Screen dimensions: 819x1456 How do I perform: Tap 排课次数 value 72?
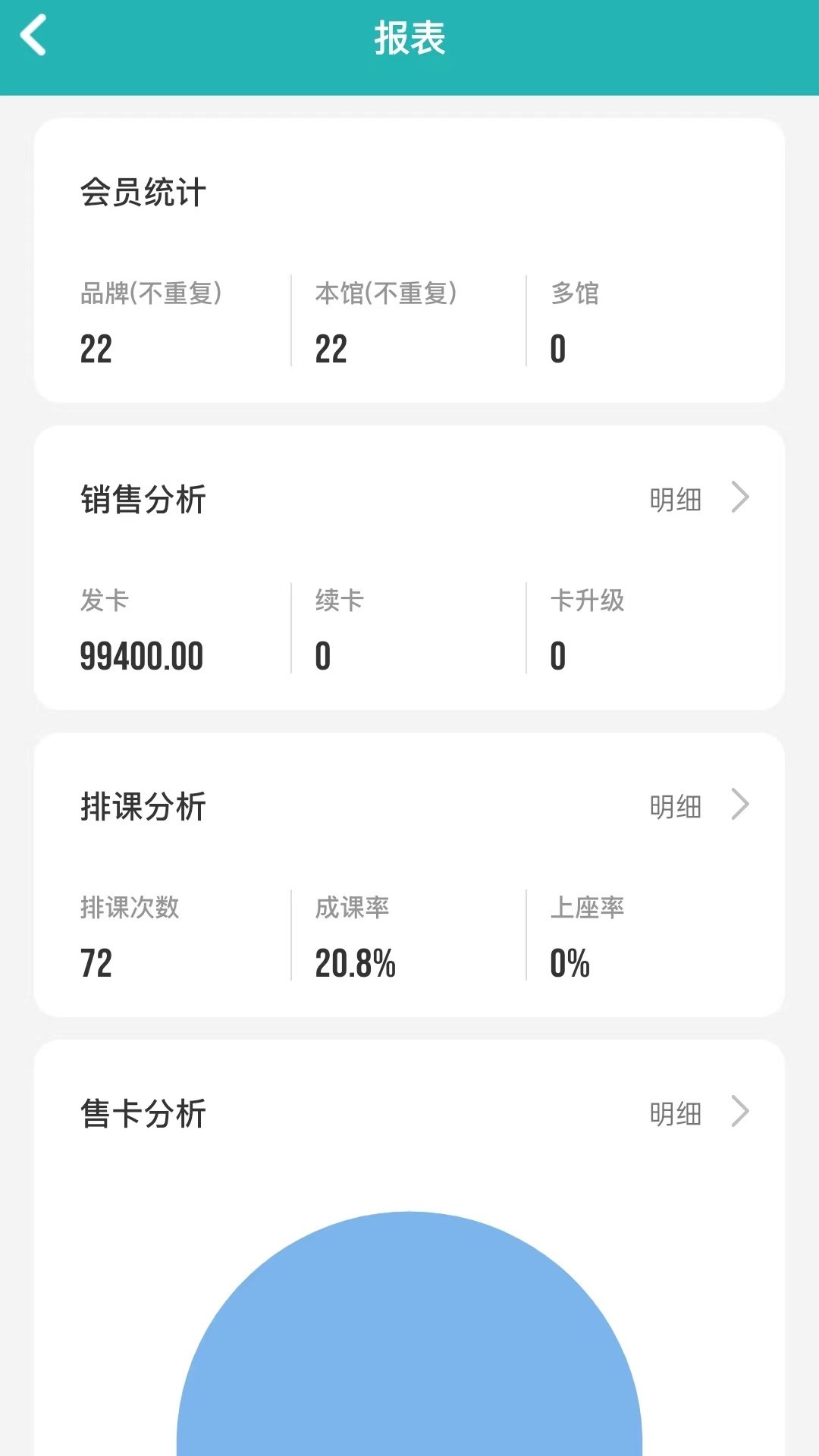[x=96, y=964]
